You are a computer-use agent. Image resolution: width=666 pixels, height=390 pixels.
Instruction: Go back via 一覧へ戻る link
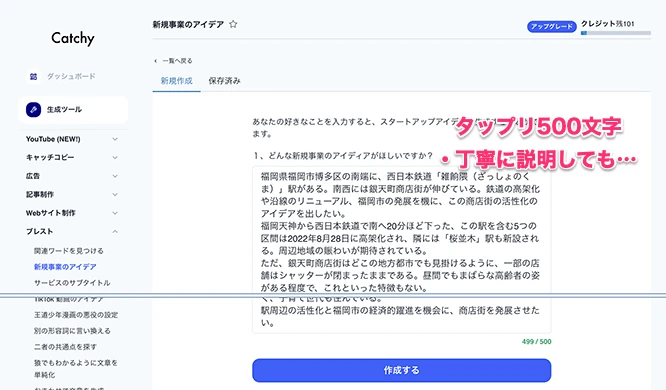[178, 61]
